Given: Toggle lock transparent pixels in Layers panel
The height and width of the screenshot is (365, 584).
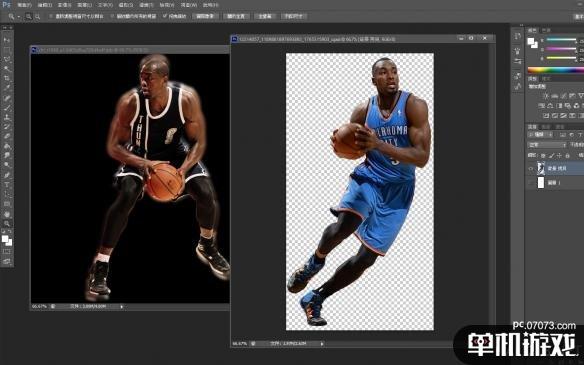Looking at the screenshot, I should point(543,155).
